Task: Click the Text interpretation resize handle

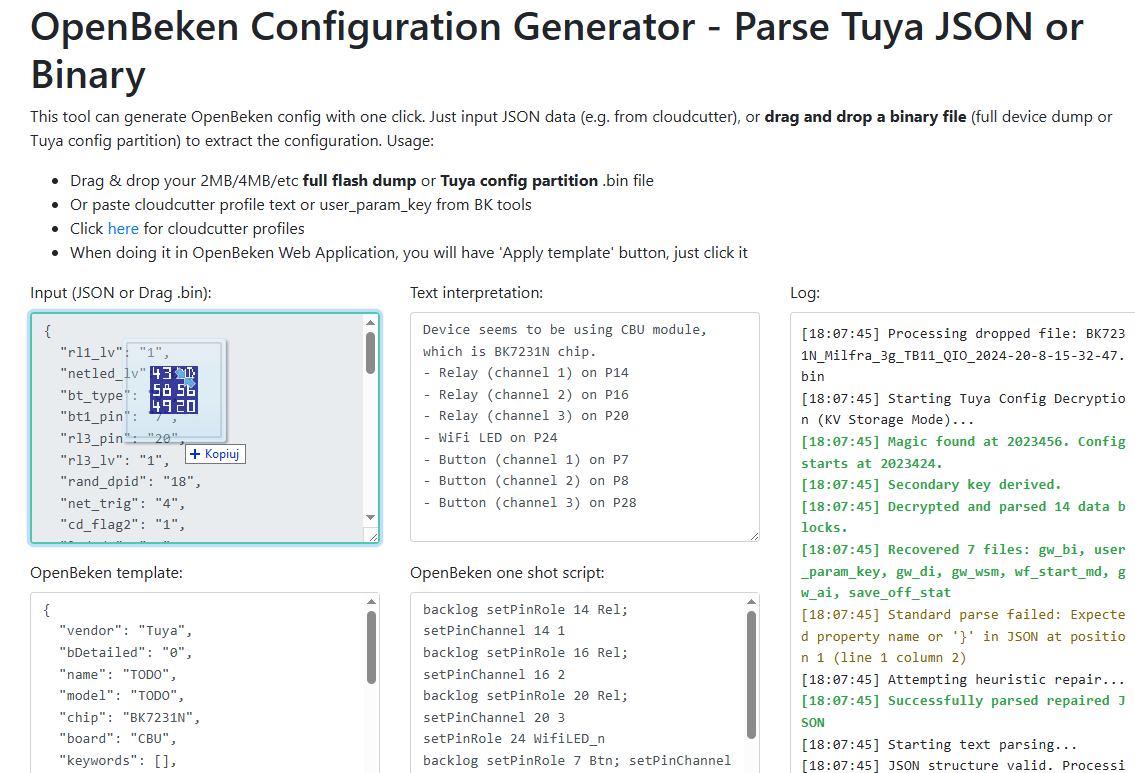Action: (754, 536)
